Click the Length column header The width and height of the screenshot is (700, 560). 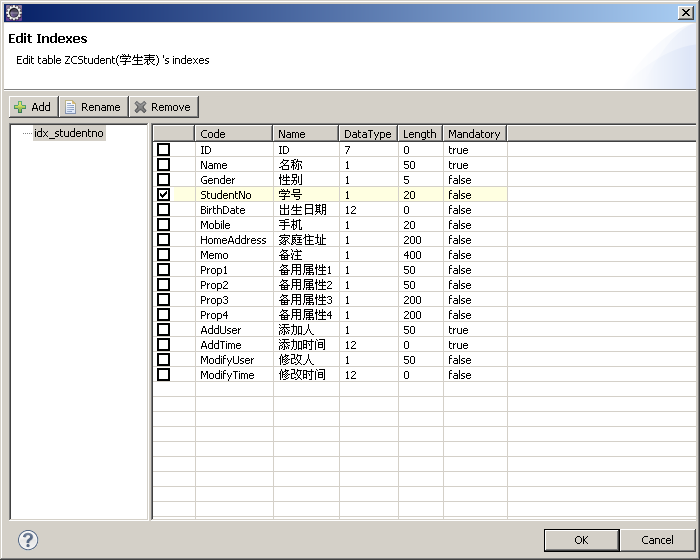[x=419, y=133]
